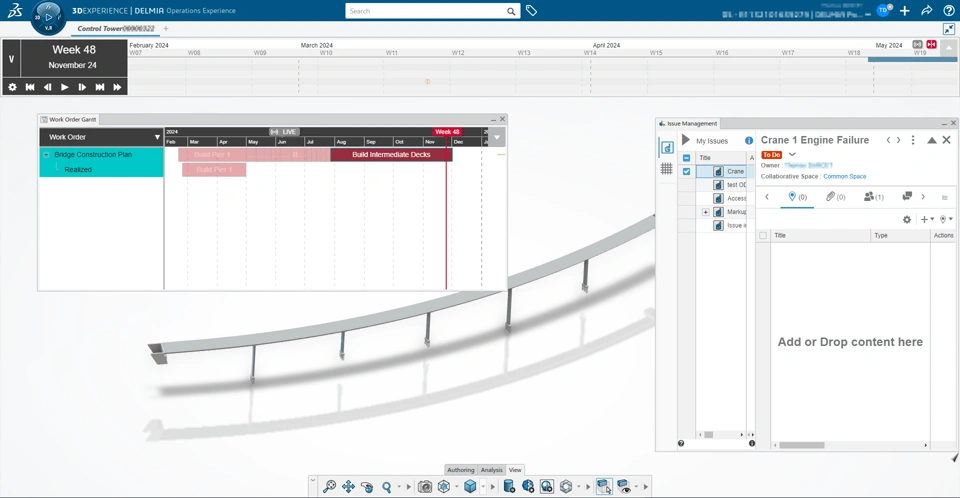Open the help question mark icon
The image size is (960, 498).
point(948,10)
